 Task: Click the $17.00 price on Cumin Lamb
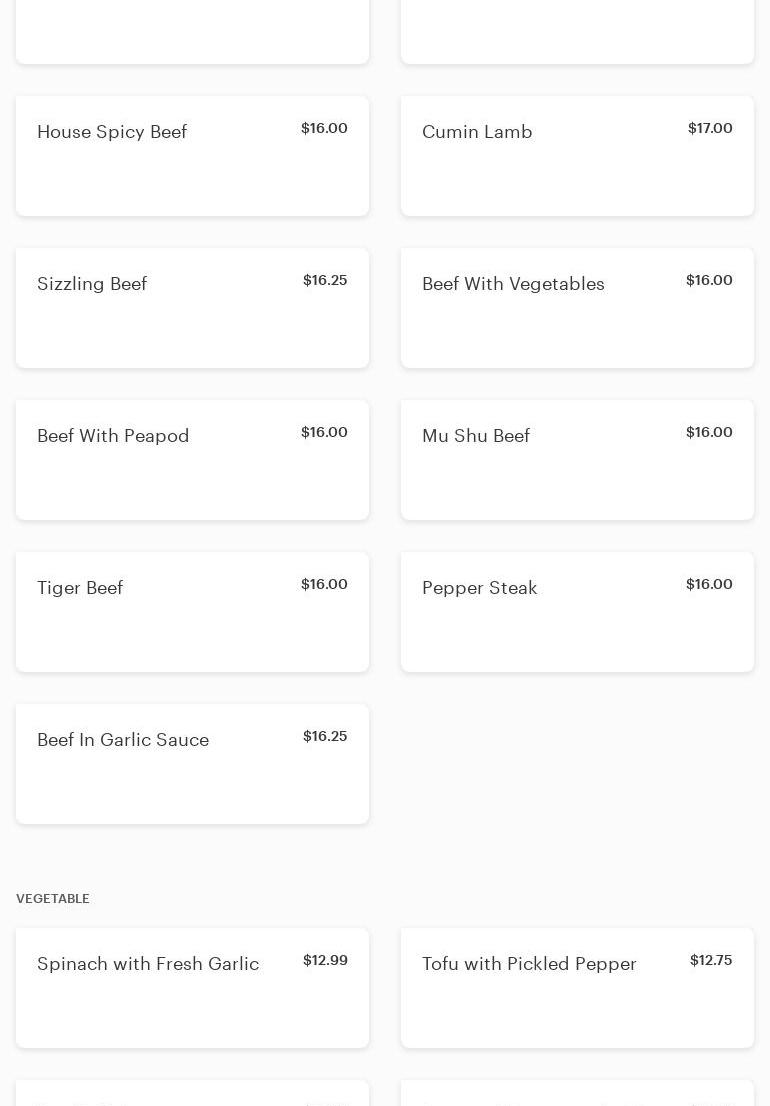pyautogui.click(x=710, y=128)
